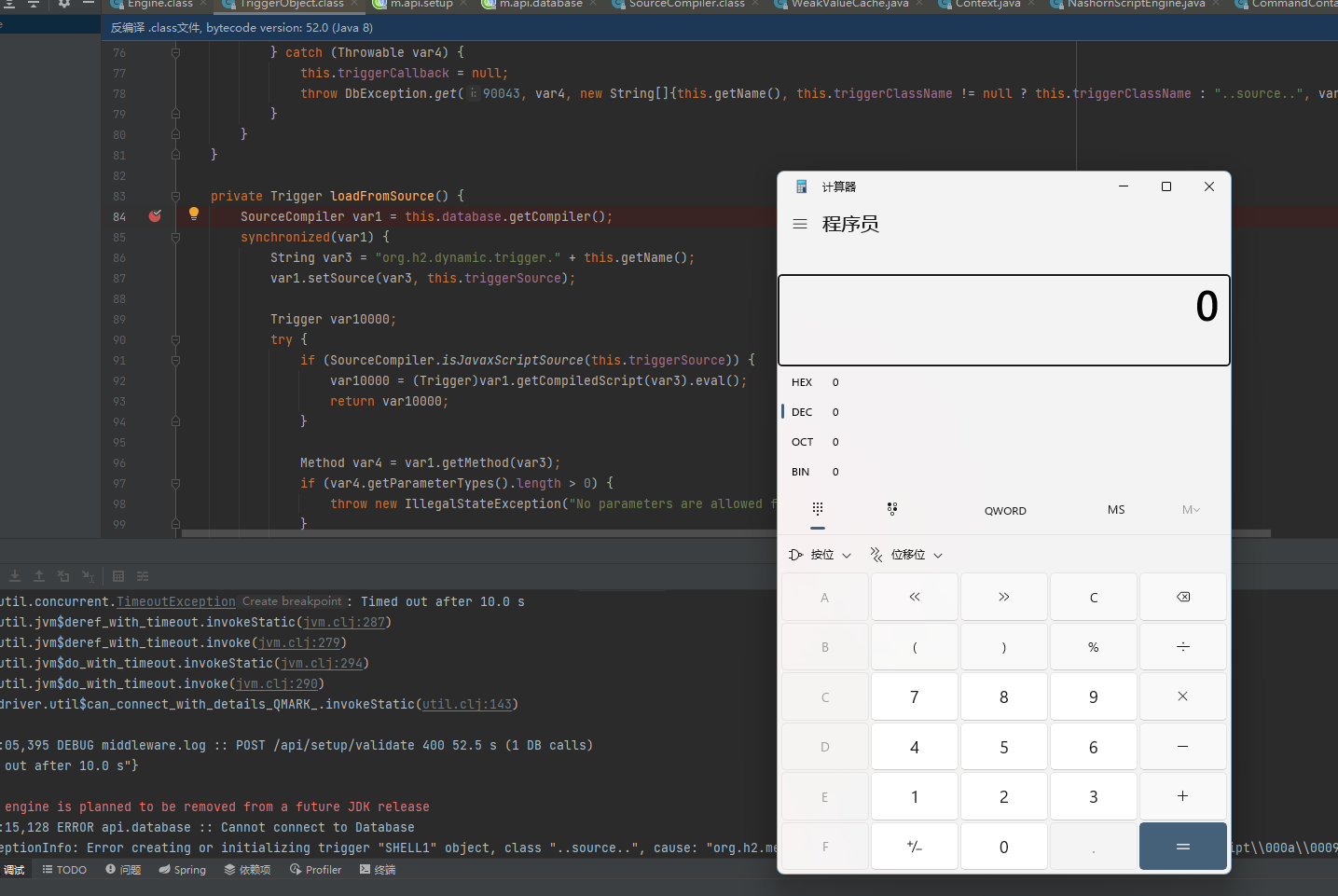
Task: Collapse the if block fold on line 97
Action: [x=175, y=484]
